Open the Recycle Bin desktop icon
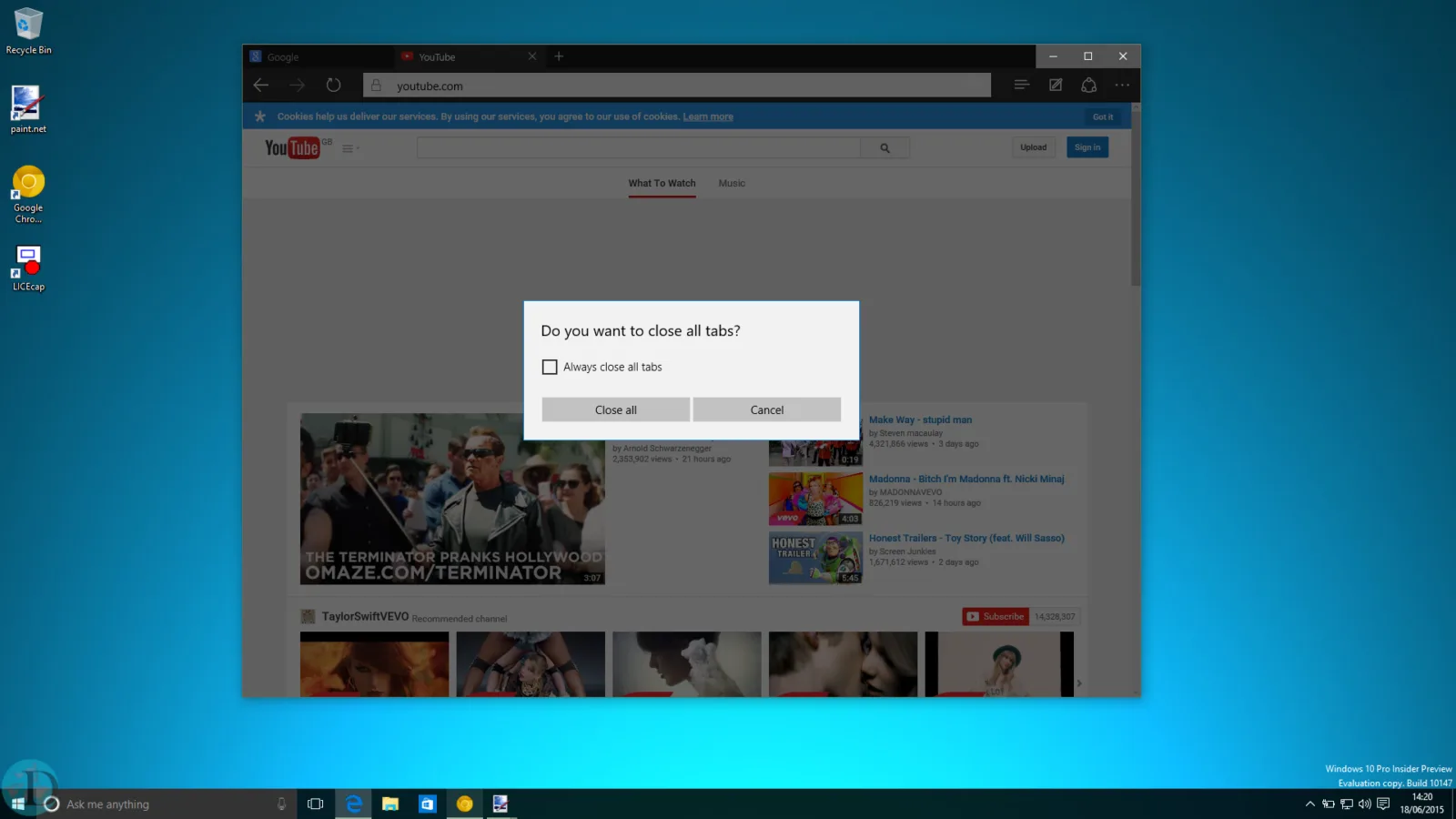The width and height of the screenshot is (1456, 819). click(28, 31)
